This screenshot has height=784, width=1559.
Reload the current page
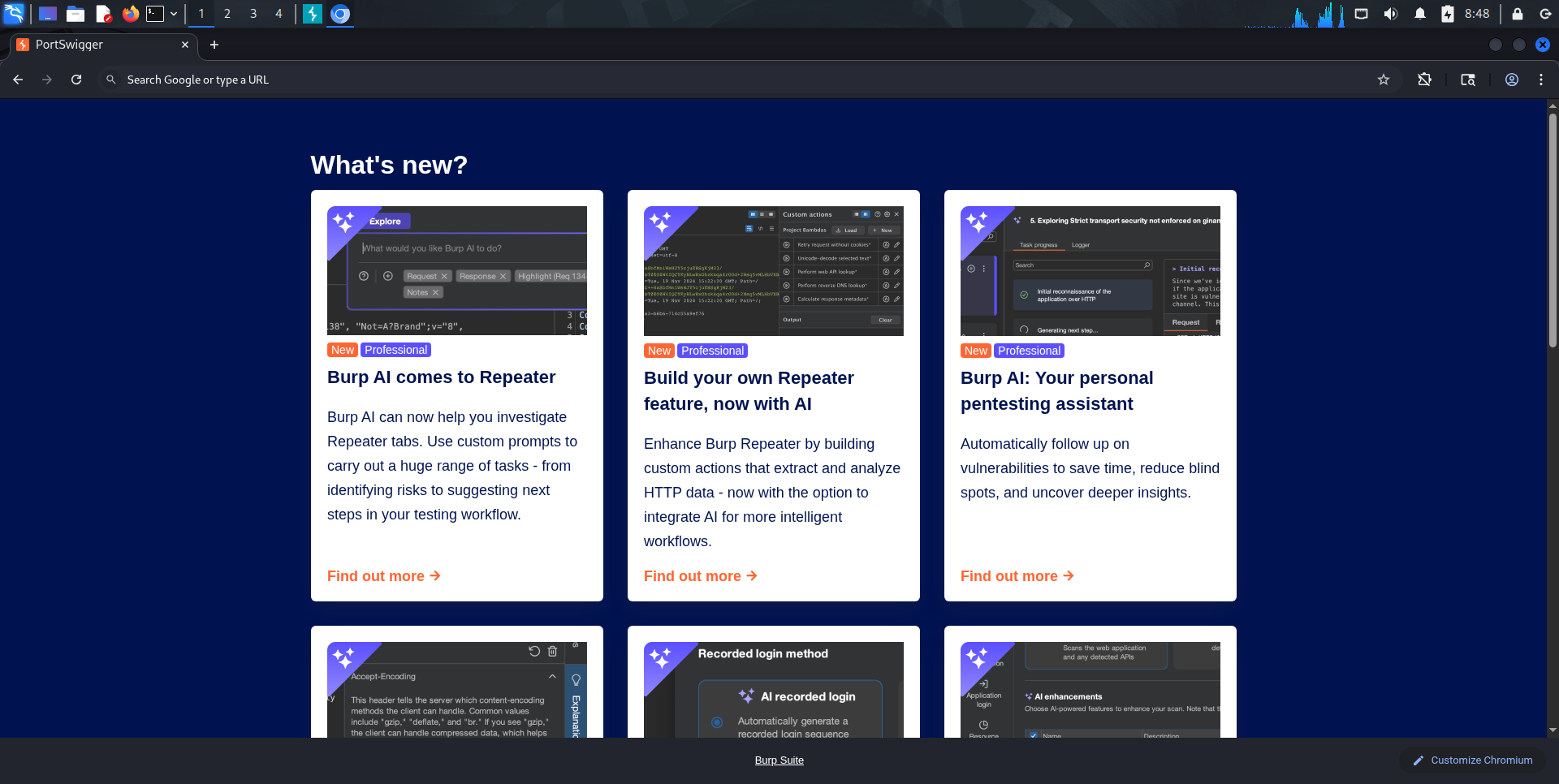point(76,80)
